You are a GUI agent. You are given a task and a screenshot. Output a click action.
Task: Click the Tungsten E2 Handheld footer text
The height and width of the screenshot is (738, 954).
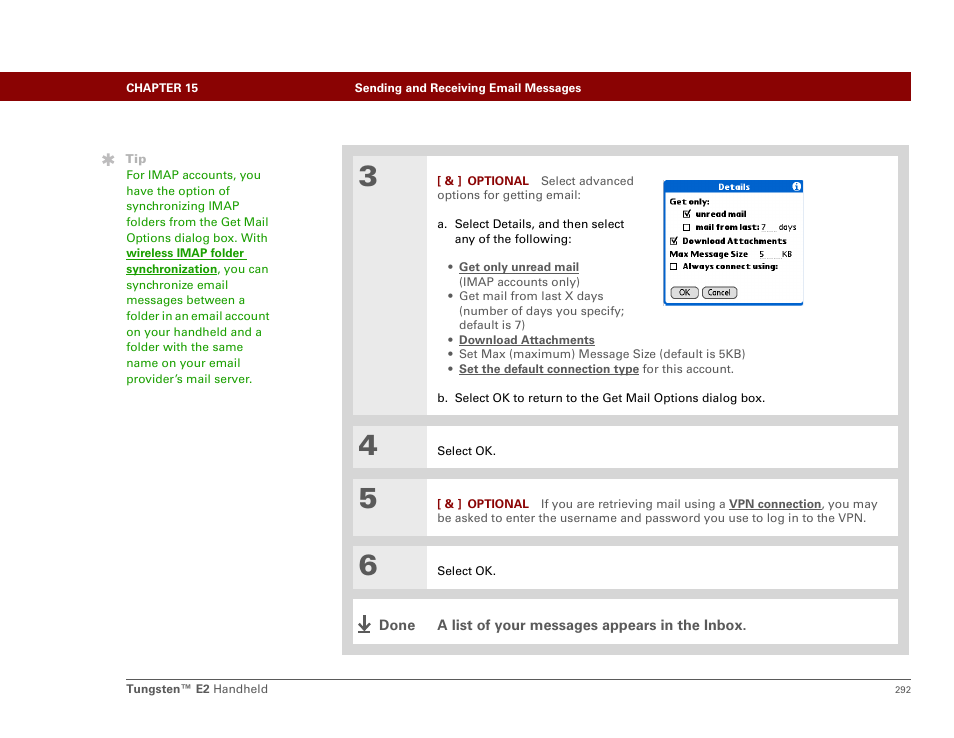(197, 689)
